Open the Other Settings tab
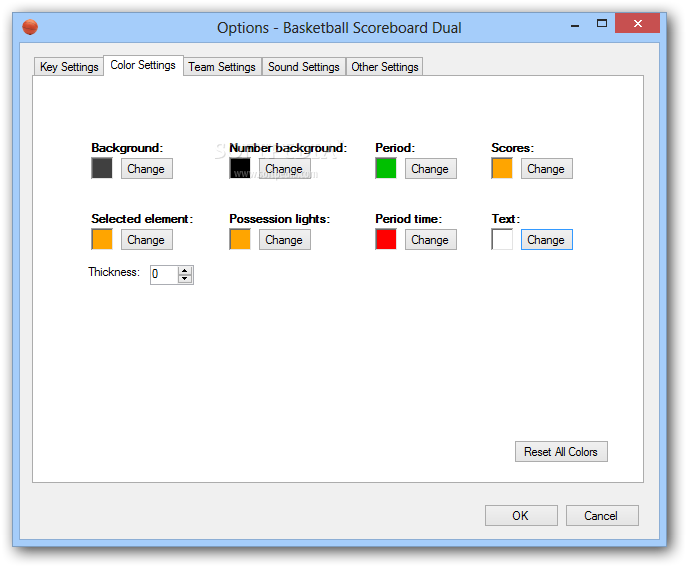This screenshot has width=687, height=567. [385, 67]
